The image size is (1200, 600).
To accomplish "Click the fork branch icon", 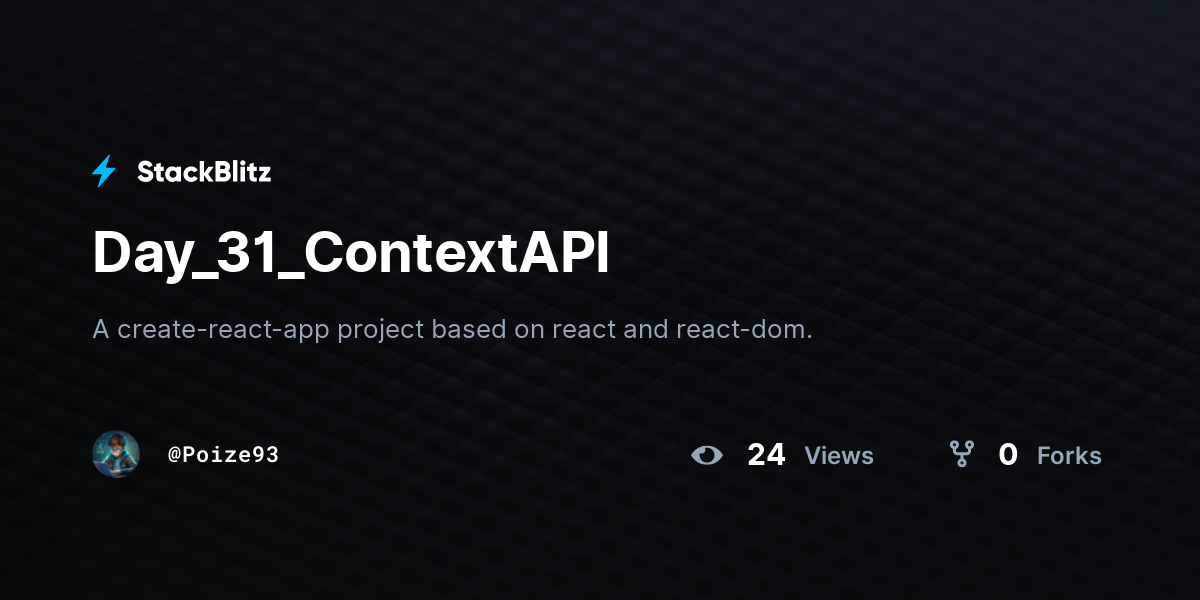I will [x=962, y=455].
